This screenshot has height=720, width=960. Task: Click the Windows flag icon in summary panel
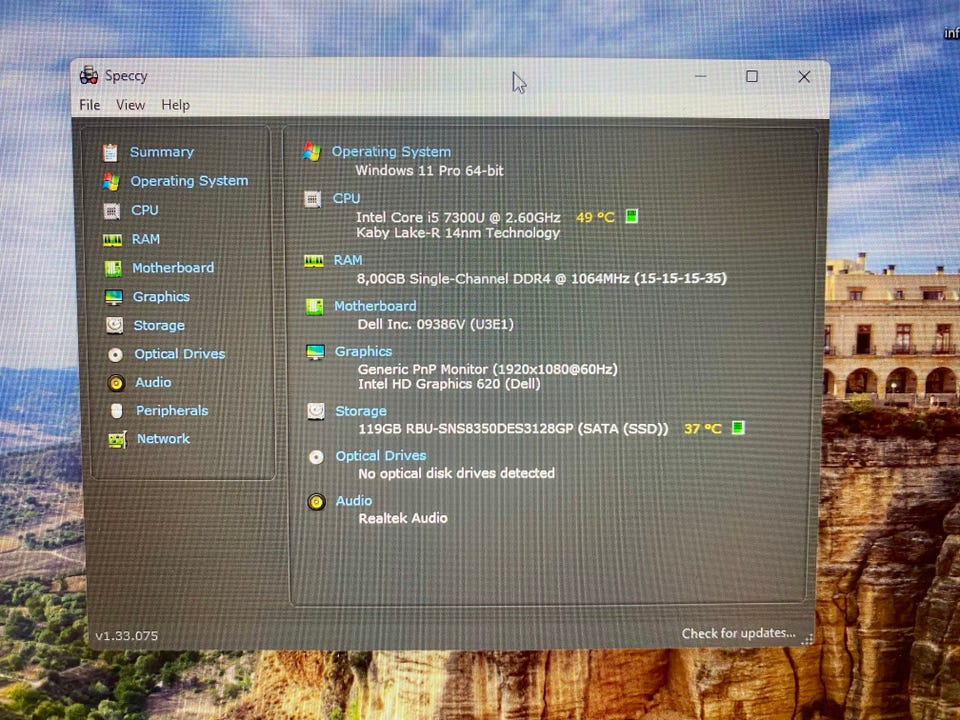pos(312,151)
